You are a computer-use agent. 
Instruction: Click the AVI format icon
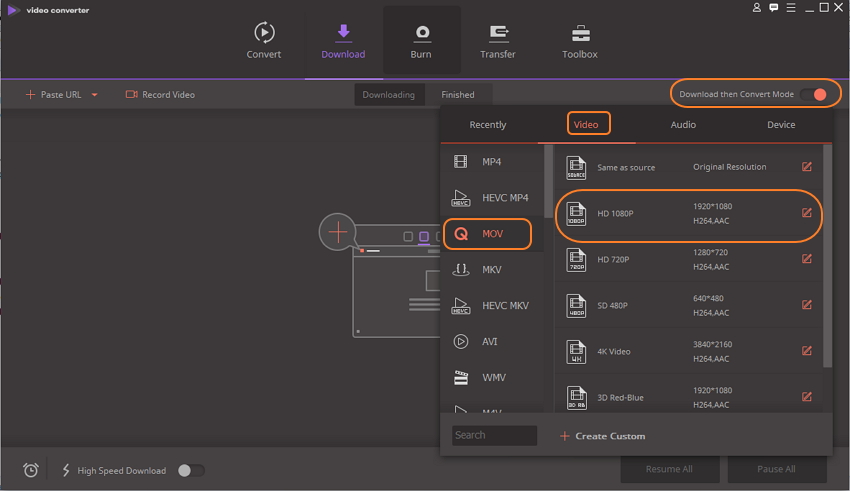click(461, 341)
